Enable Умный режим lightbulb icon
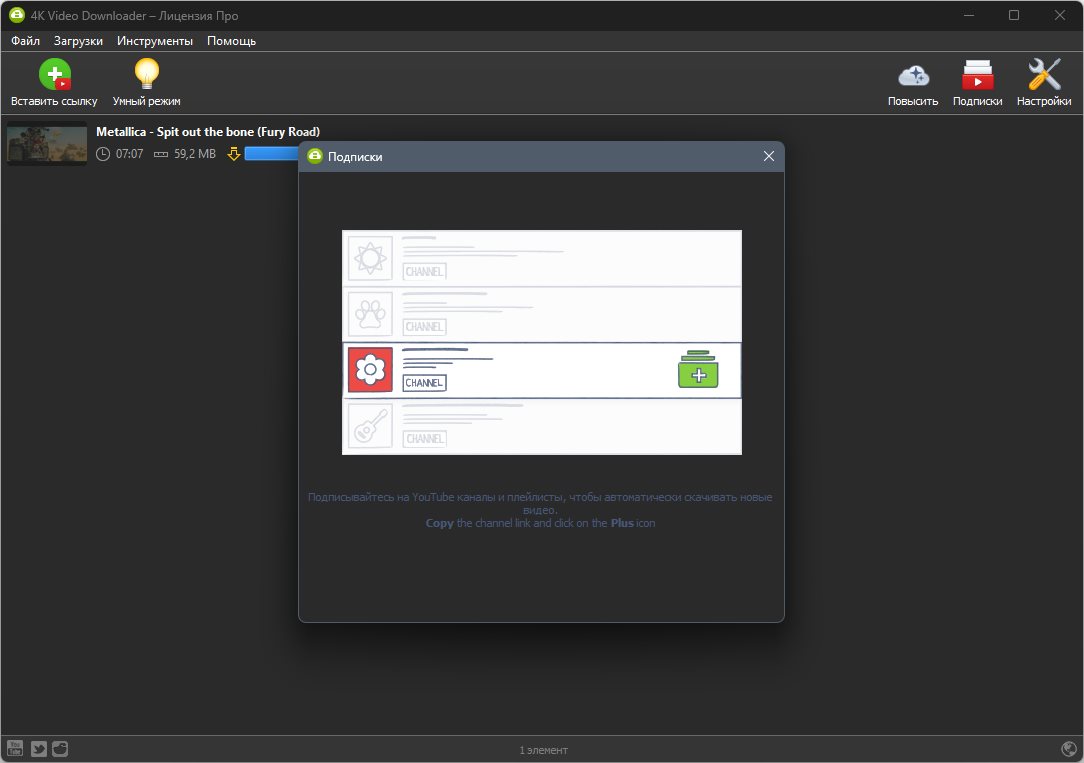The height and width of the screenshot is (763, 1084). [x=147, y=74]
